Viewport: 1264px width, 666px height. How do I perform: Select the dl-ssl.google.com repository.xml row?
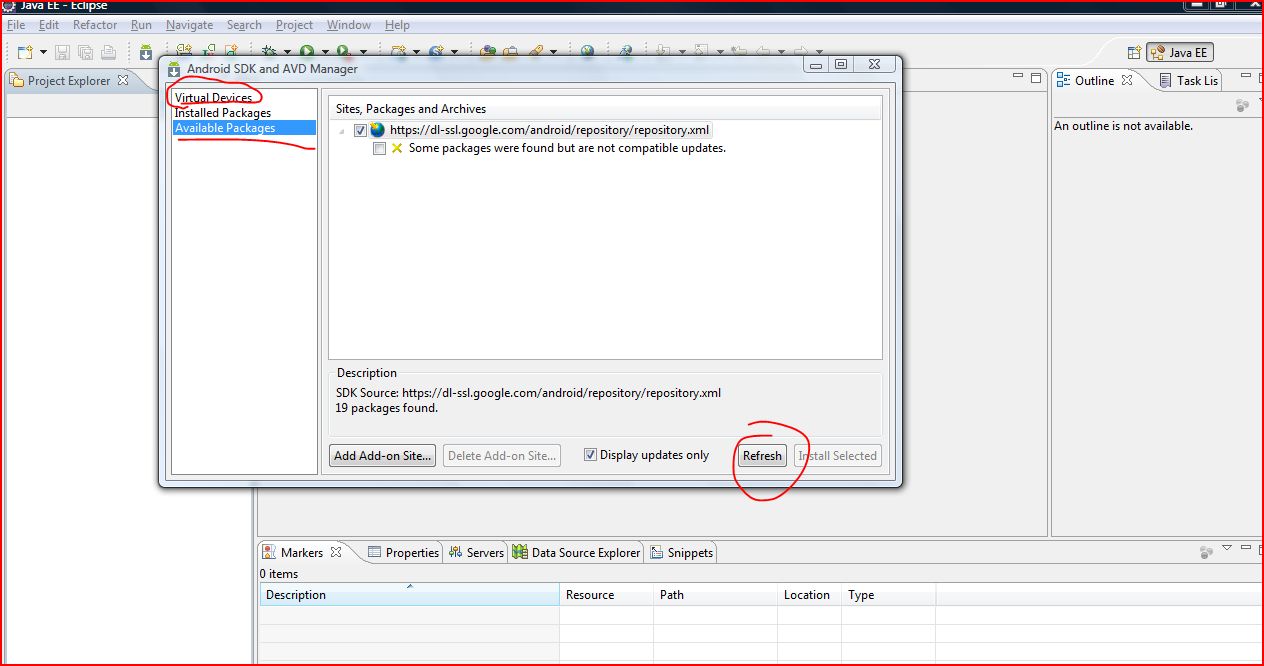(x=550, y=130)
